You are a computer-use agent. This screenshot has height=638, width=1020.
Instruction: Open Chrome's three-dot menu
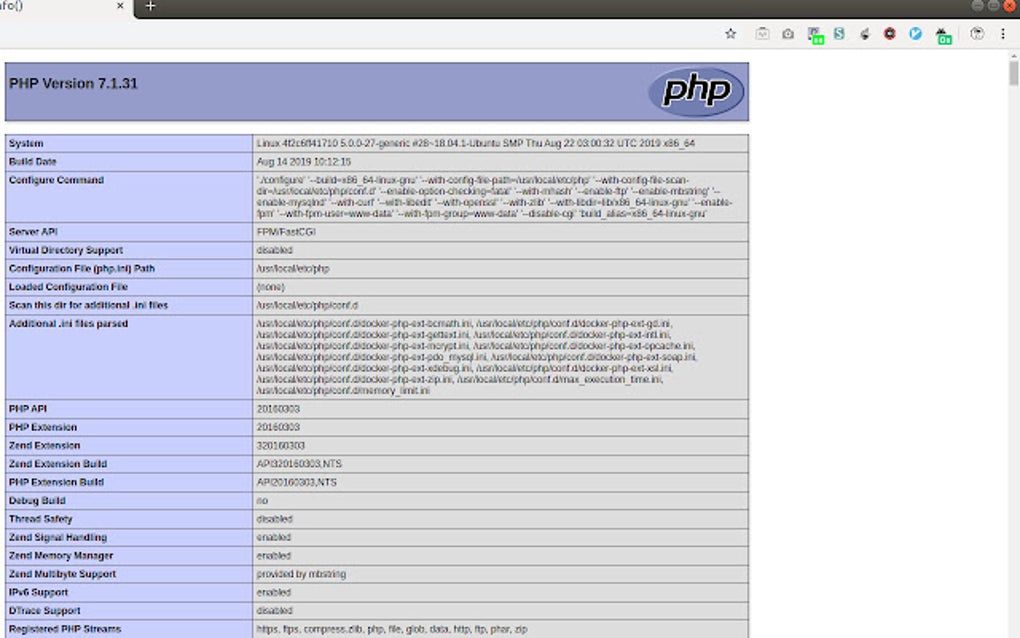tap(1003, 33)
